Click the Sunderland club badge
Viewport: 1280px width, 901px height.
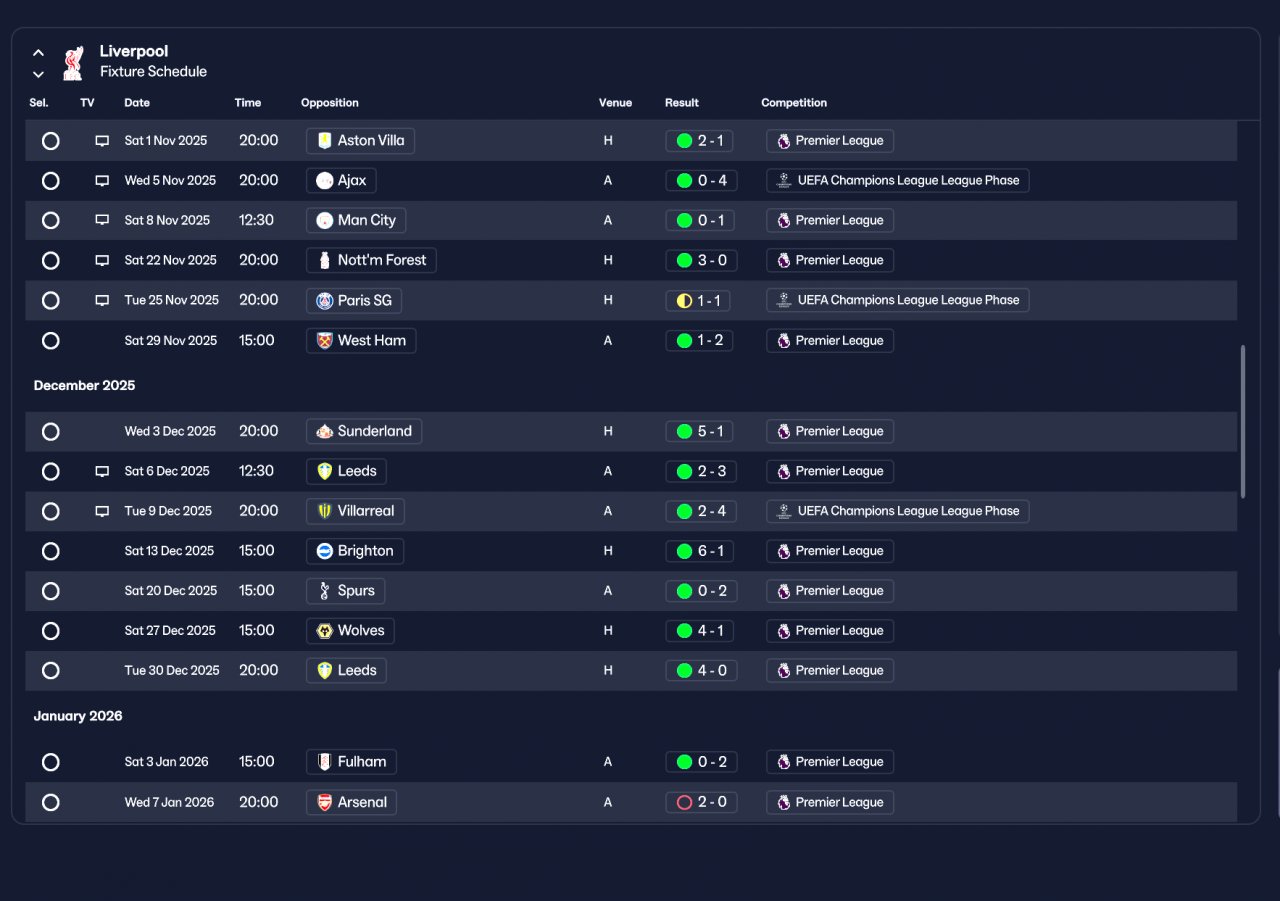[x=324, y=432]
